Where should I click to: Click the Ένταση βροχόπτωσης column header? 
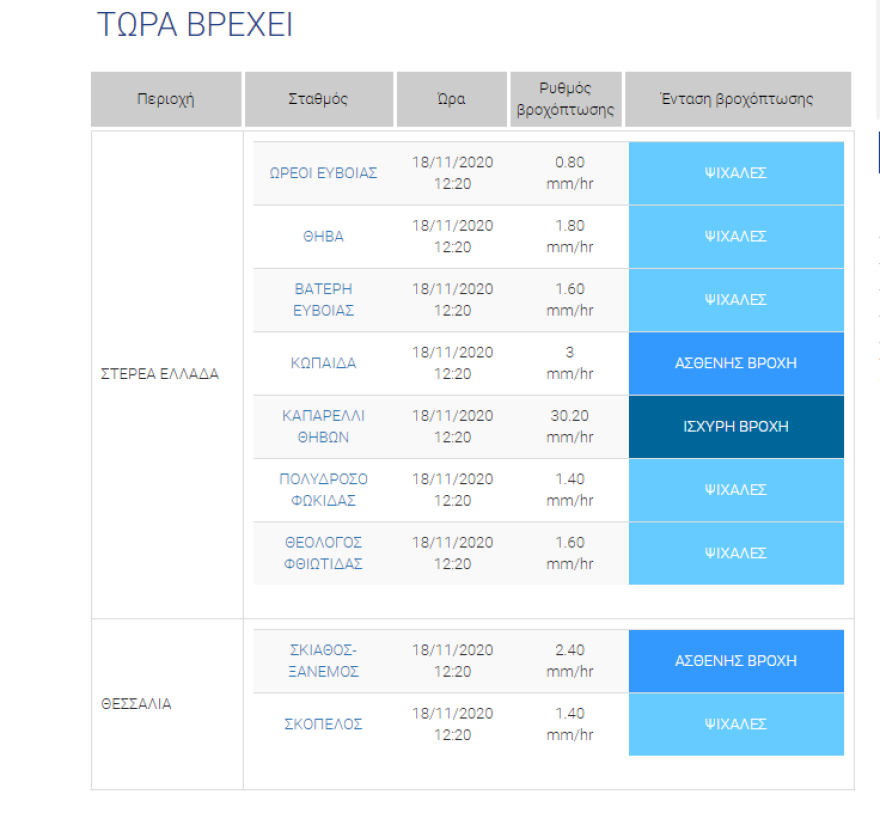pyautogui.click(x=737, y=99)
